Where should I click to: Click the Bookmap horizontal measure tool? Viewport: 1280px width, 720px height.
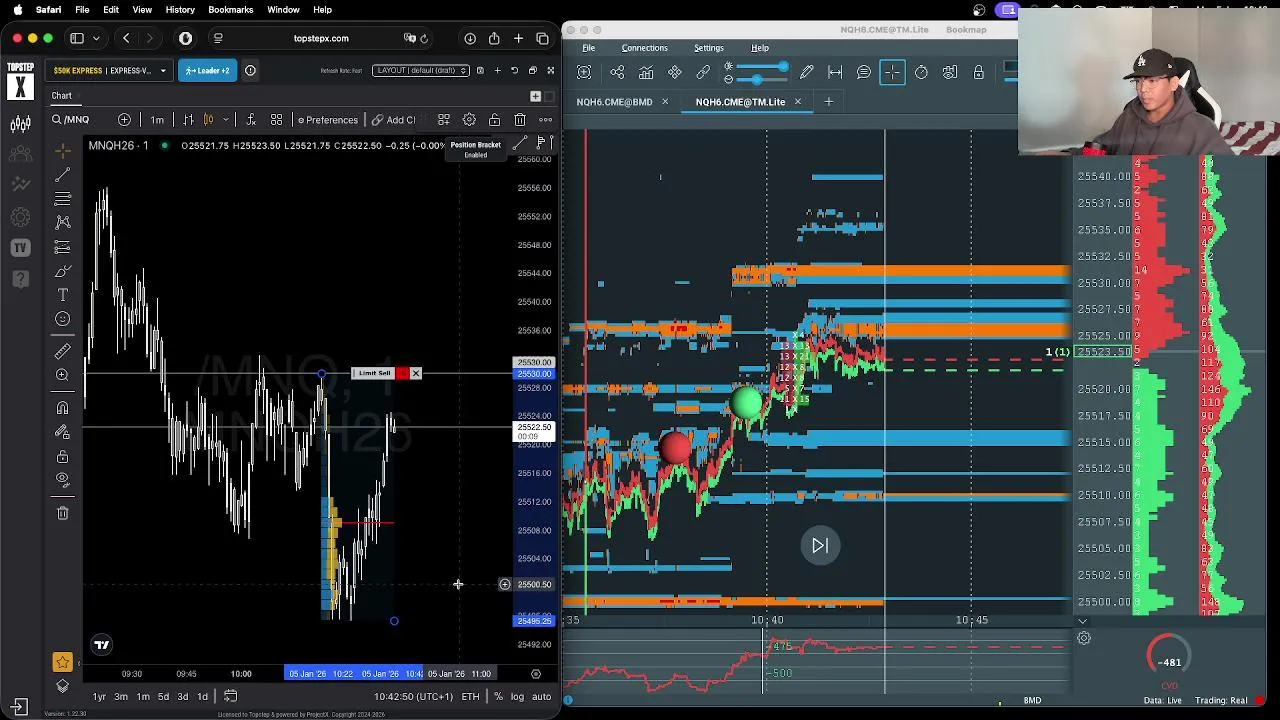point(835,72)
